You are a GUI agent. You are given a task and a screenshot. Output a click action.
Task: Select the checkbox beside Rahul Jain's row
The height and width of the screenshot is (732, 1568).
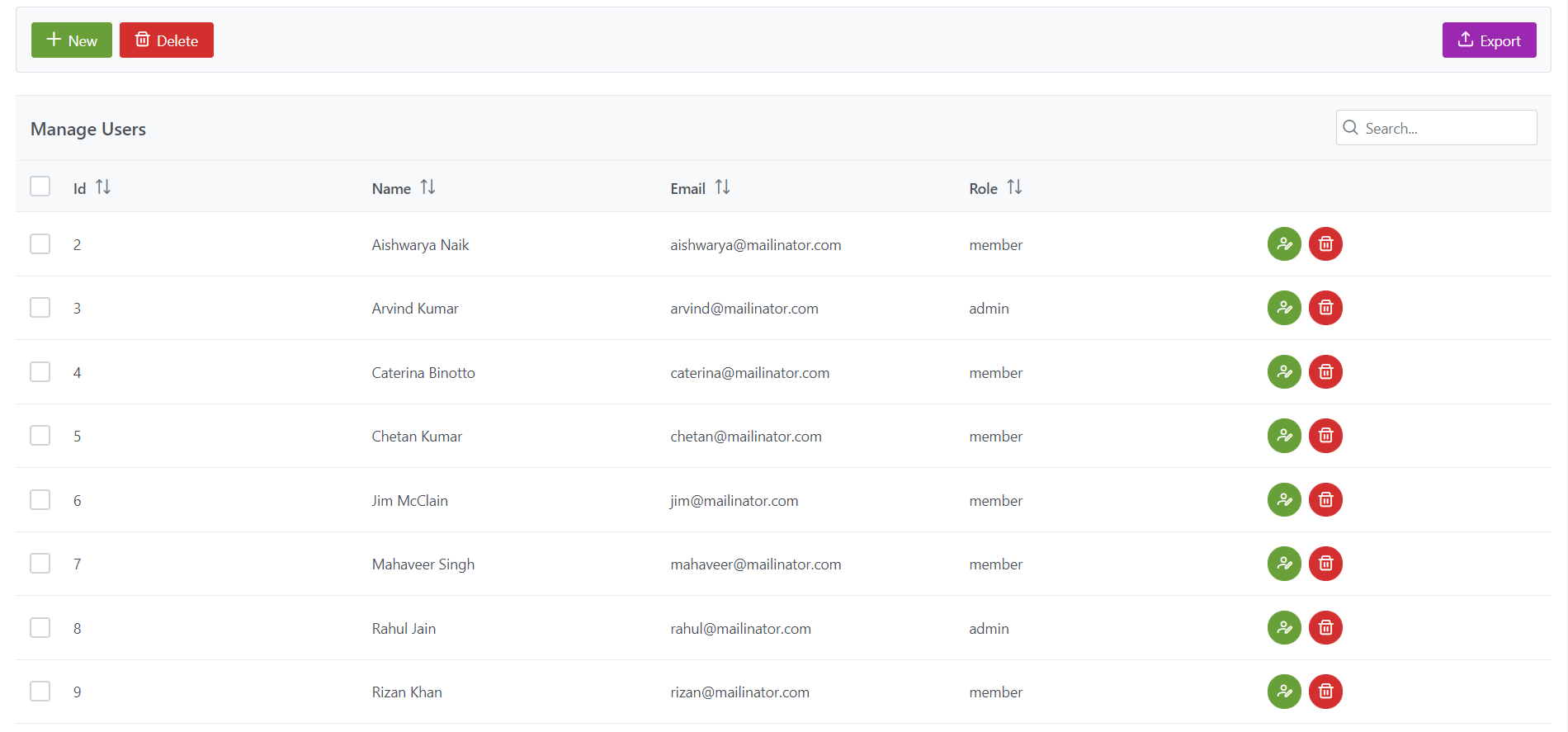pyautogui.click(x=40, y=628)
